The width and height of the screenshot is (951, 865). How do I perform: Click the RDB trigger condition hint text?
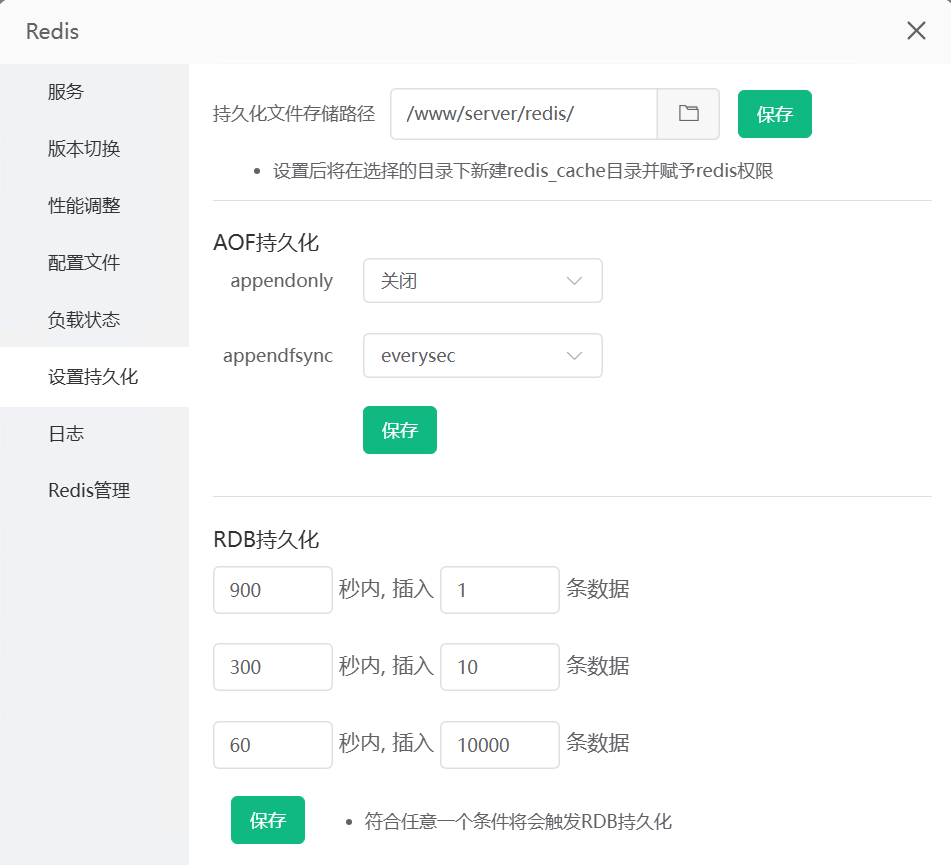click(x=518, y=821)
